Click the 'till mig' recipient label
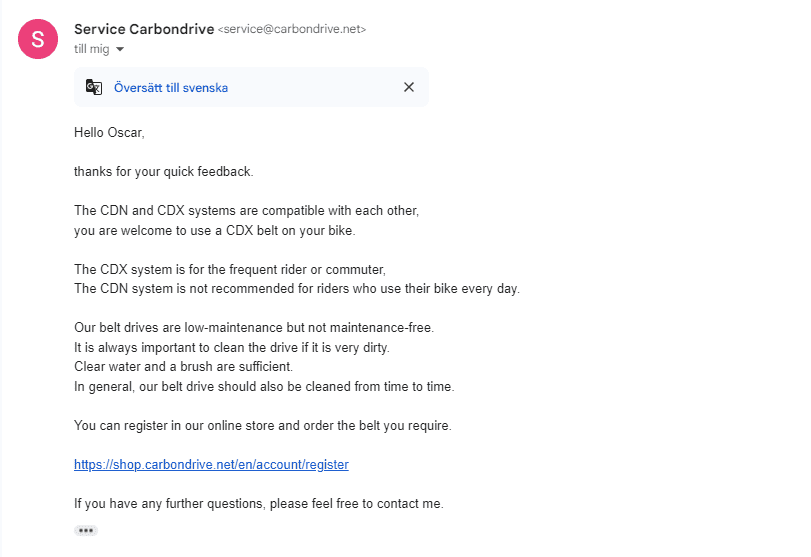 pos(92,49)
